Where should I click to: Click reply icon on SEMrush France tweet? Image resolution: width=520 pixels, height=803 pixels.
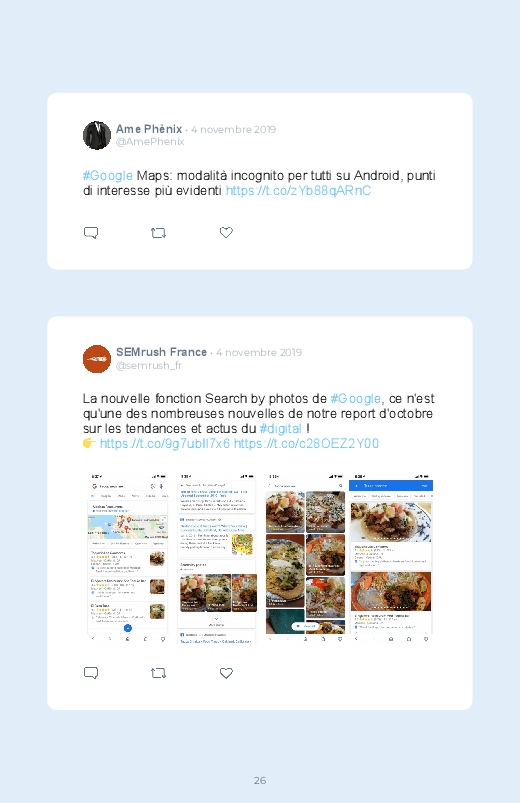91,673
